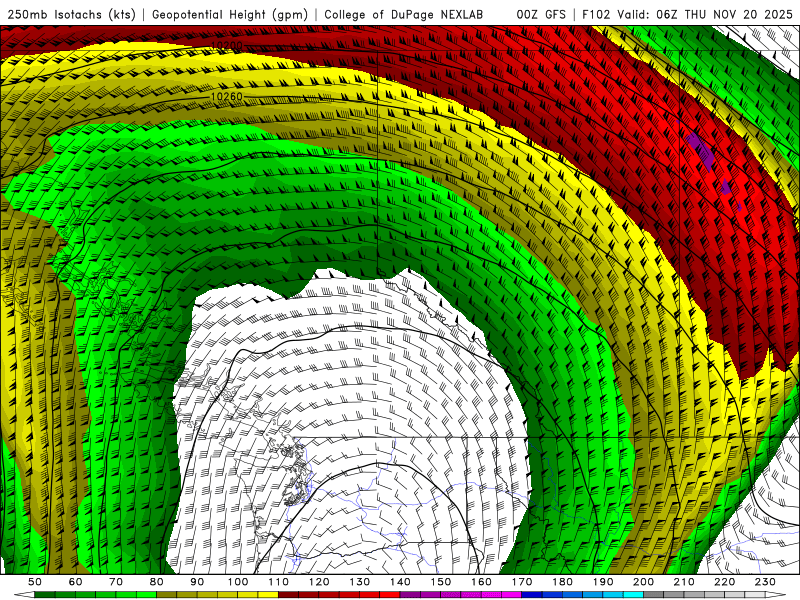The width and height of the screenshot is (800, 600).
Task: Click the 10260 height contour label
Action: [227, 96]
